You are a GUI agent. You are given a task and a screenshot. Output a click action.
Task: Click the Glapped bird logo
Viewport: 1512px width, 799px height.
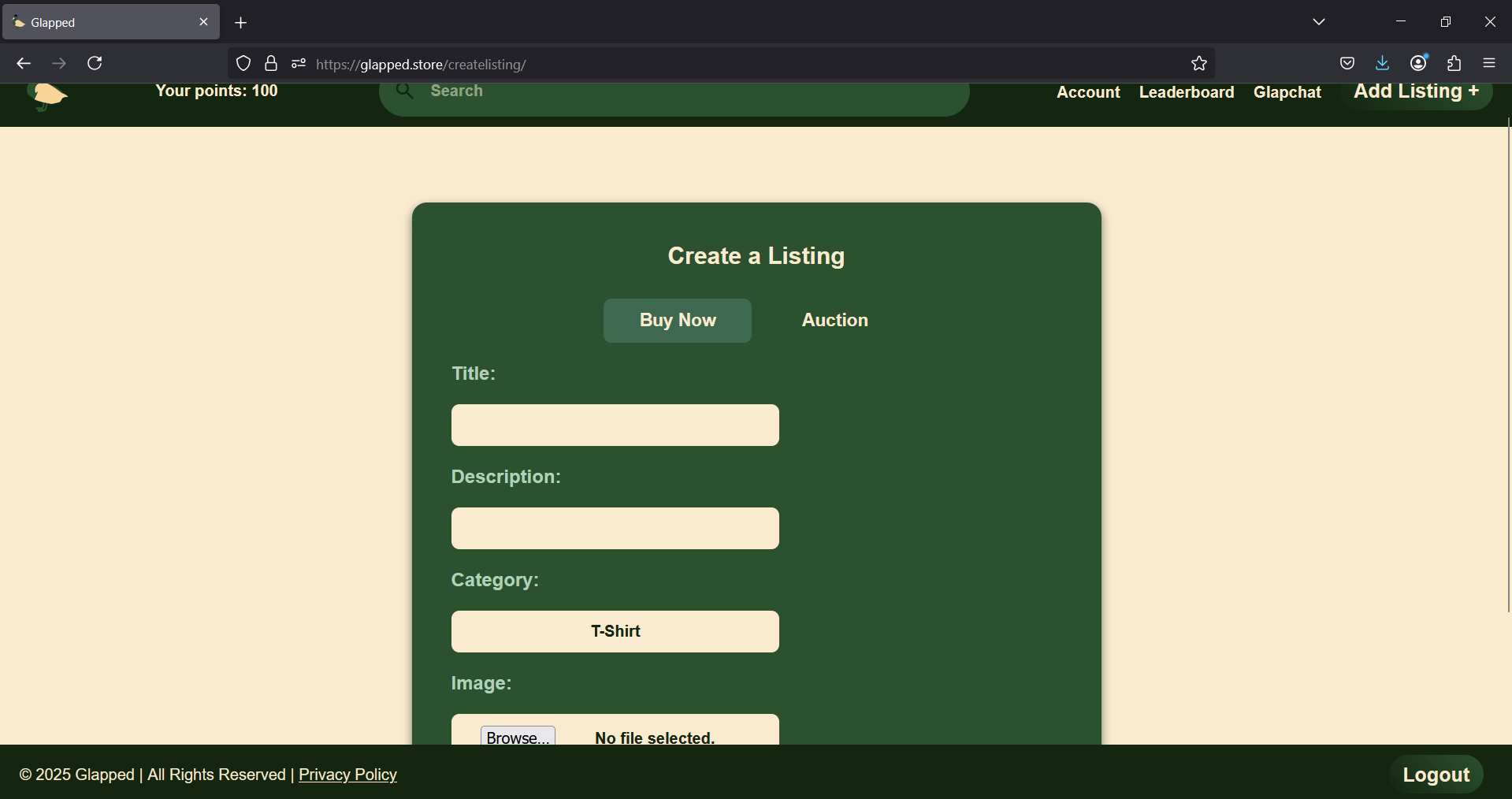pos(47,96)
